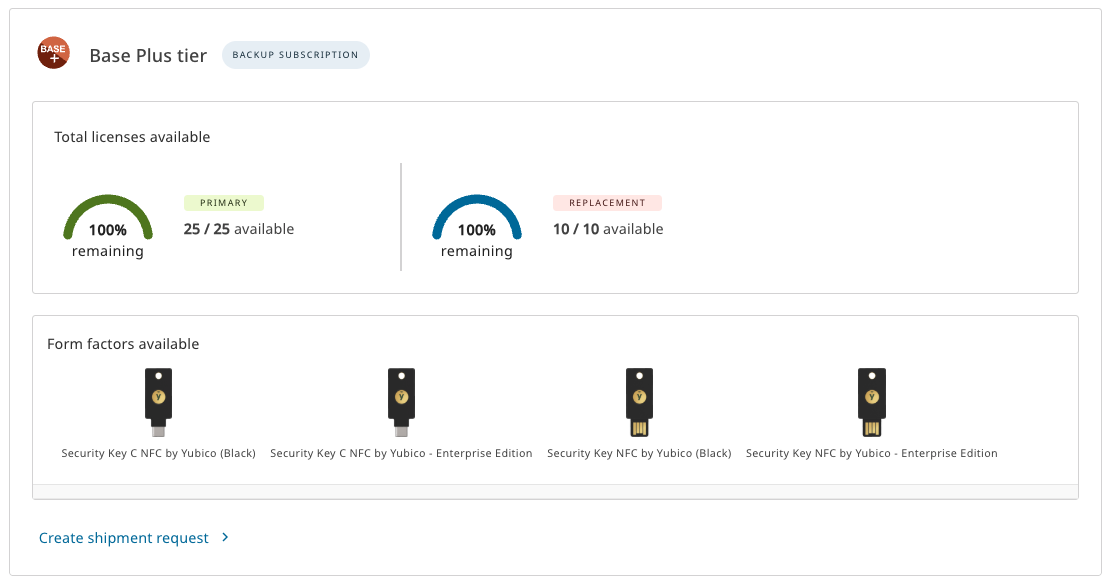Click the green primary licenses gauge
The height and width of the screenshot is (582, 1109).
[x=108, y=216]
